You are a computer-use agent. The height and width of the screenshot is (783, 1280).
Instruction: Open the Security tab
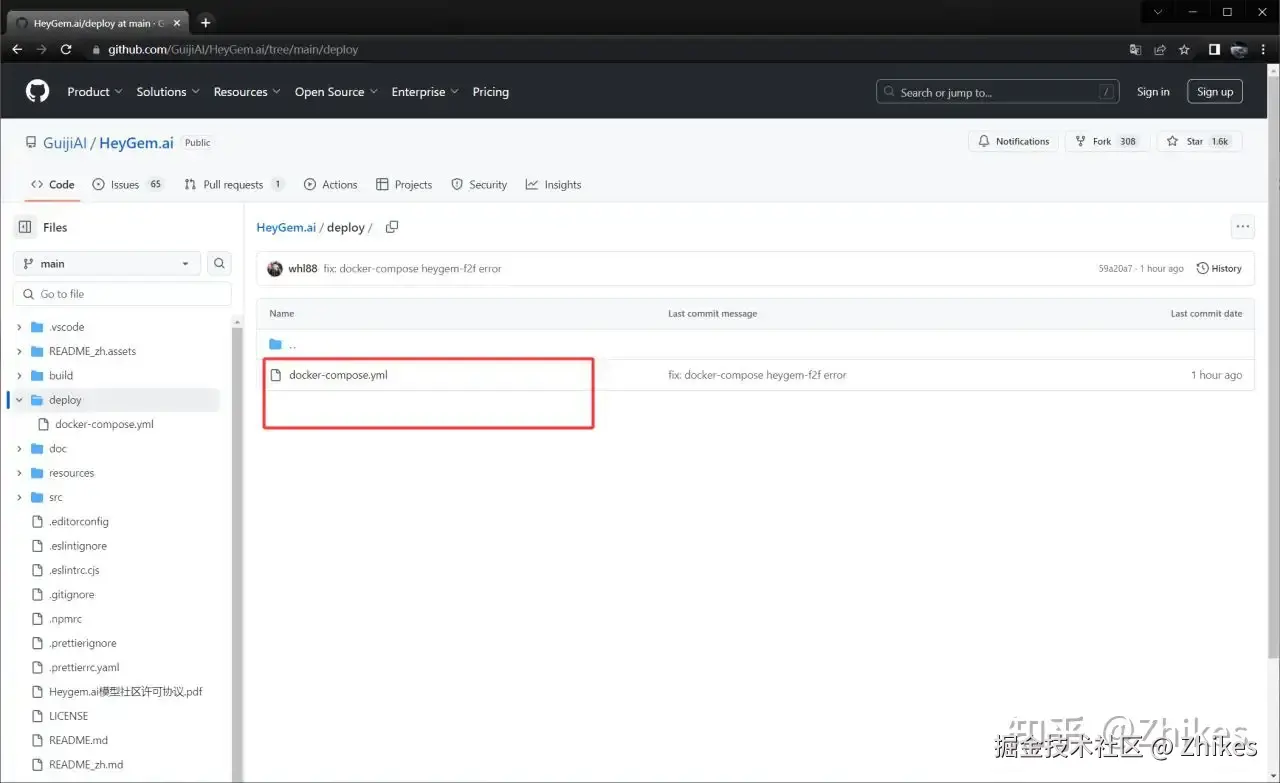click(479, 184)
